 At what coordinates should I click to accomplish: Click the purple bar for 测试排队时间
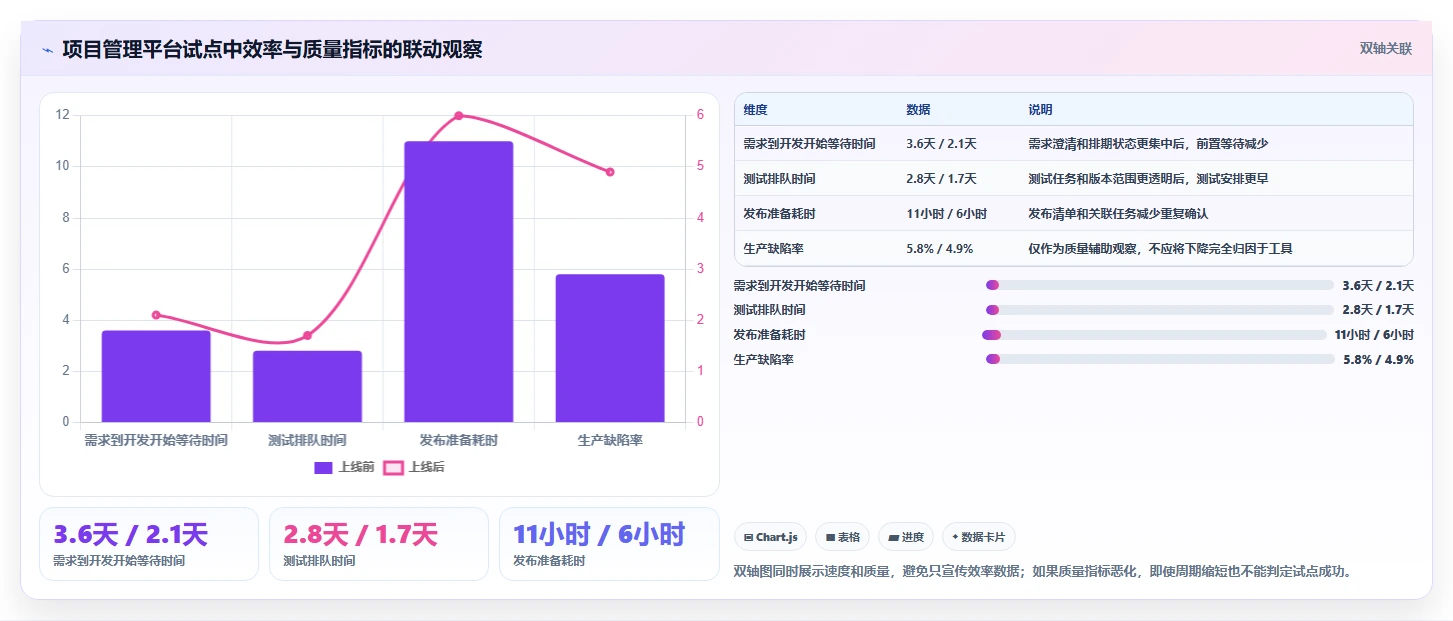[307, 386]
